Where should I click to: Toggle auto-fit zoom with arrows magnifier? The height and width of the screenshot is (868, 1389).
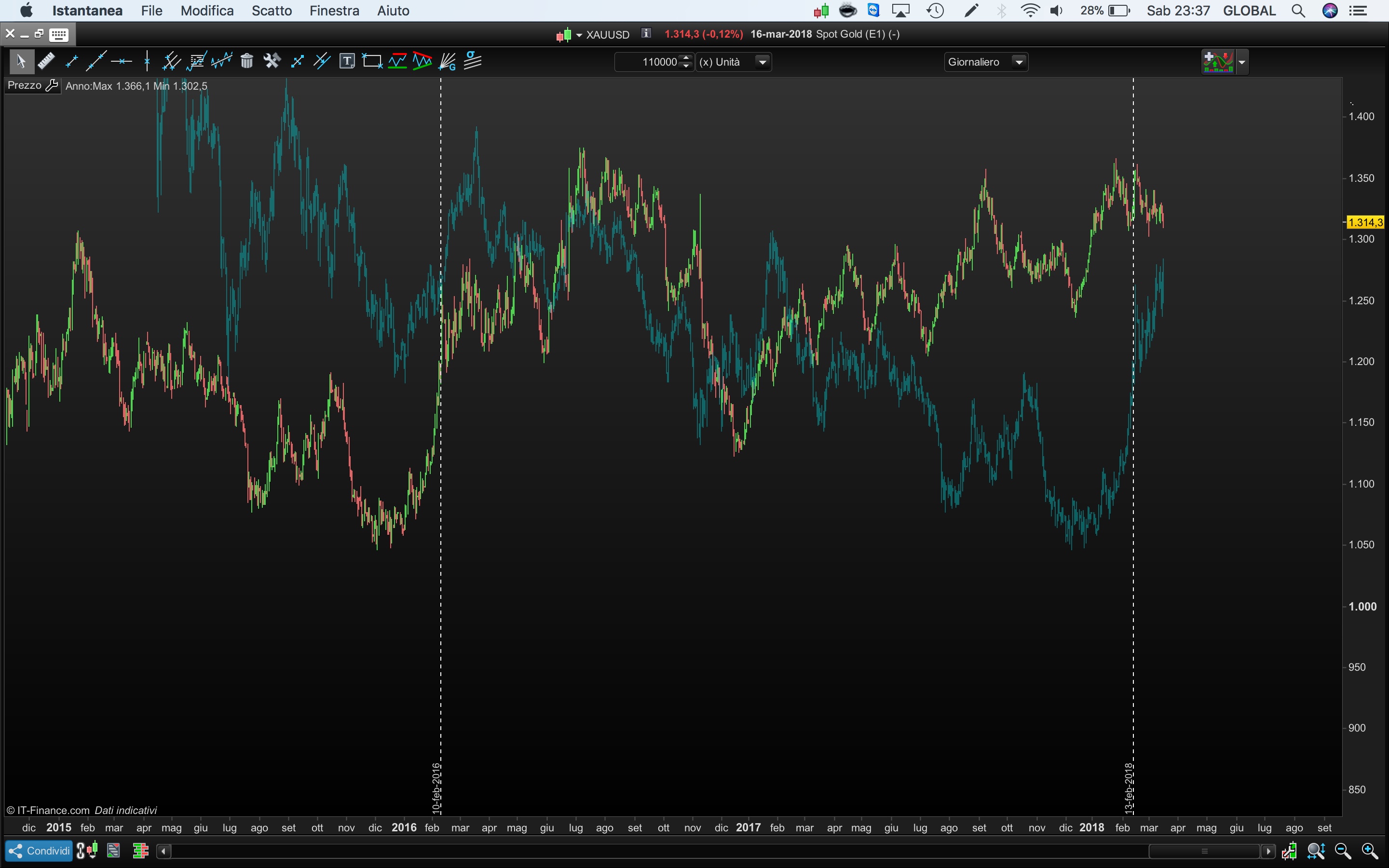[1316, 851]
